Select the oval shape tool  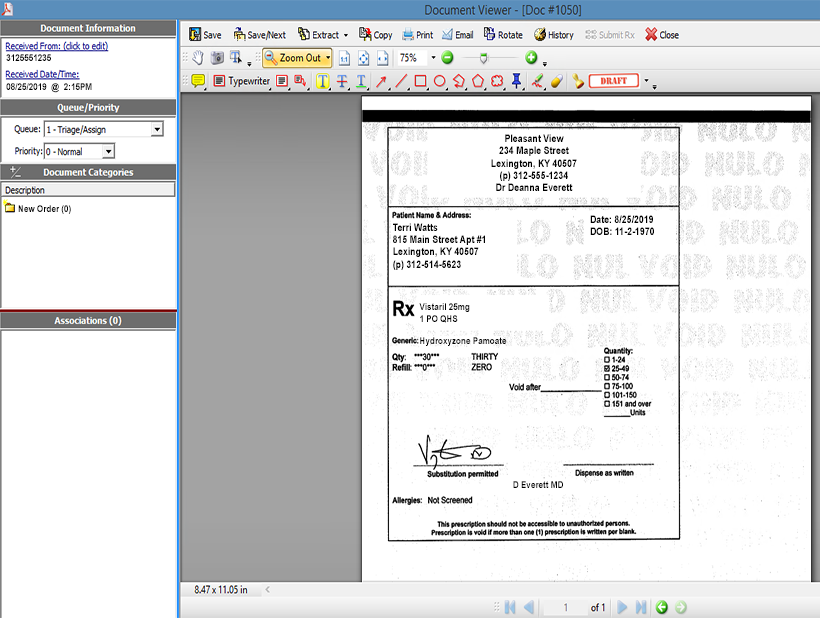[x=439, y=81]
